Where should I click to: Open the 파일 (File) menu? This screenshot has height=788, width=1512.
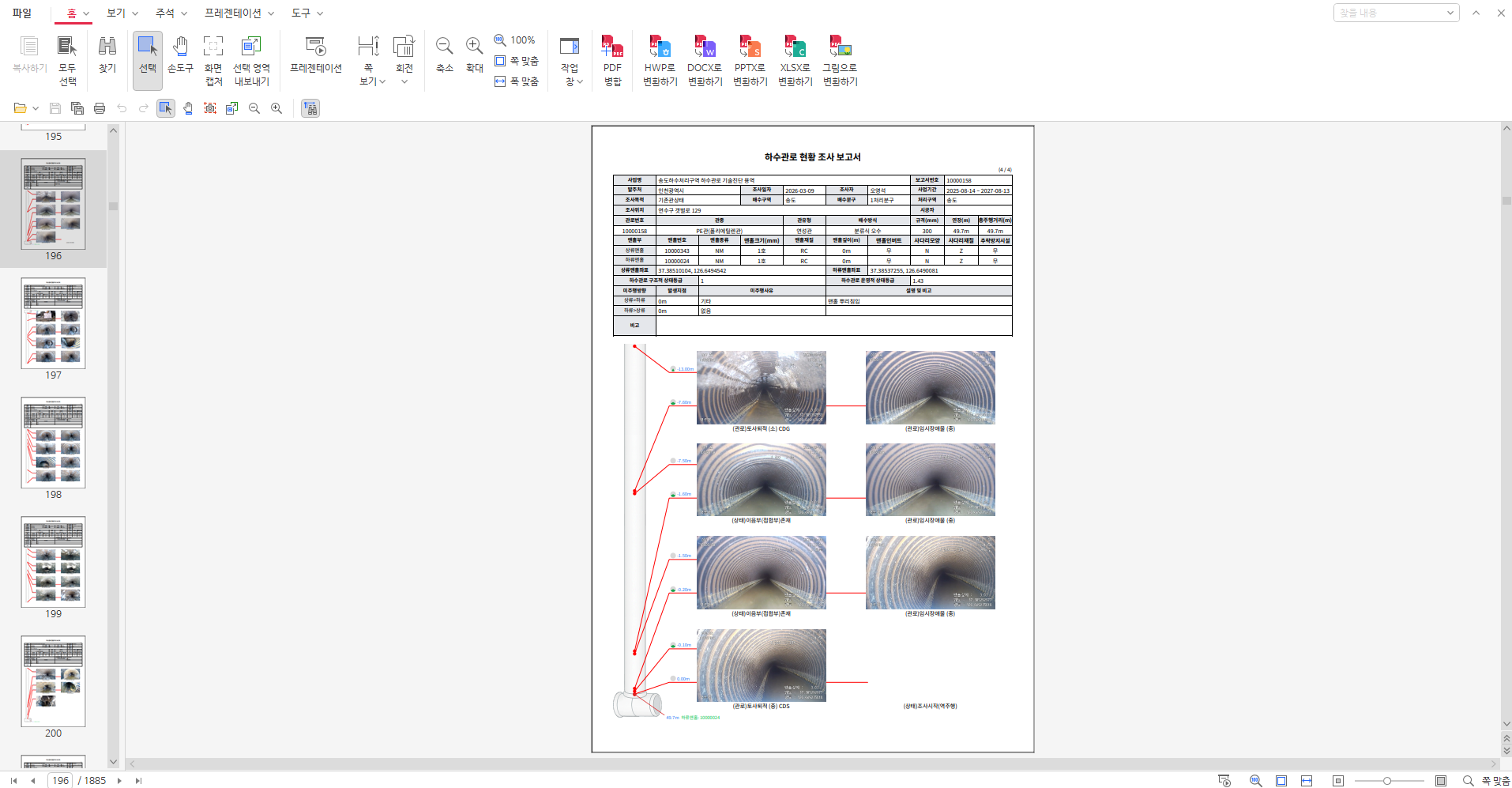click(22, 13)
